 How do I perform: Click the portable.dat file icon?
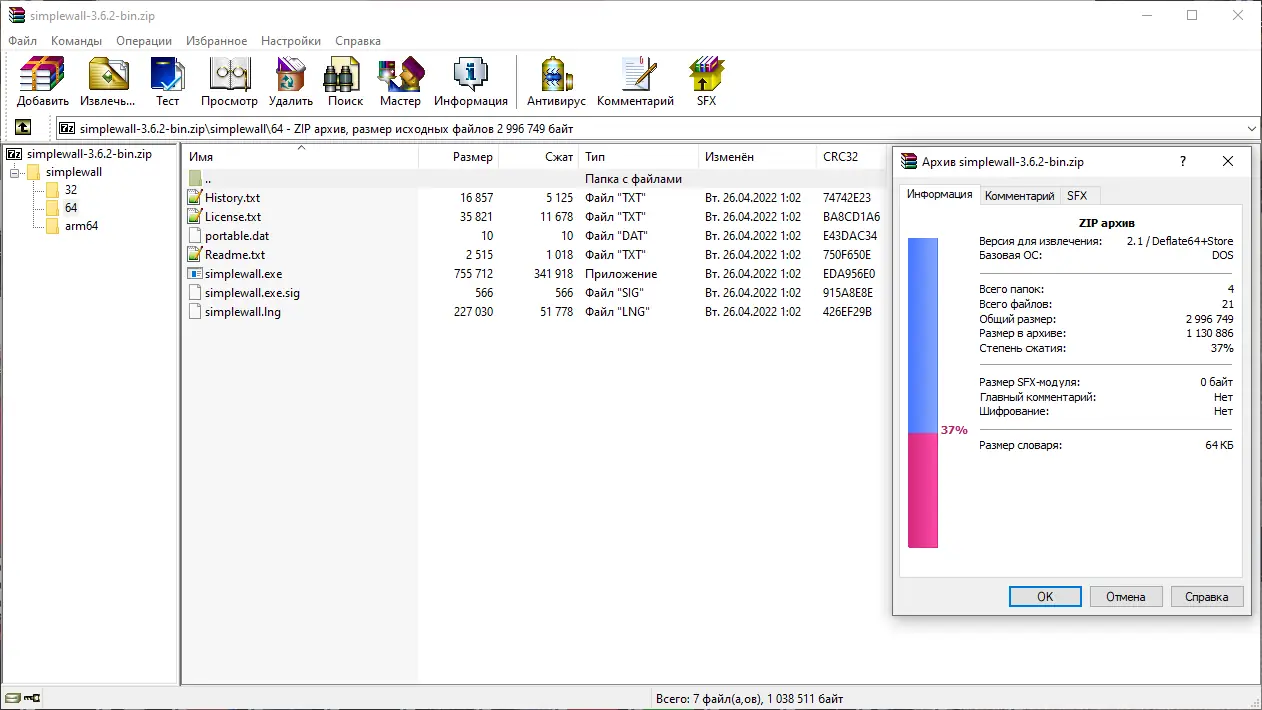coord(195,236)
